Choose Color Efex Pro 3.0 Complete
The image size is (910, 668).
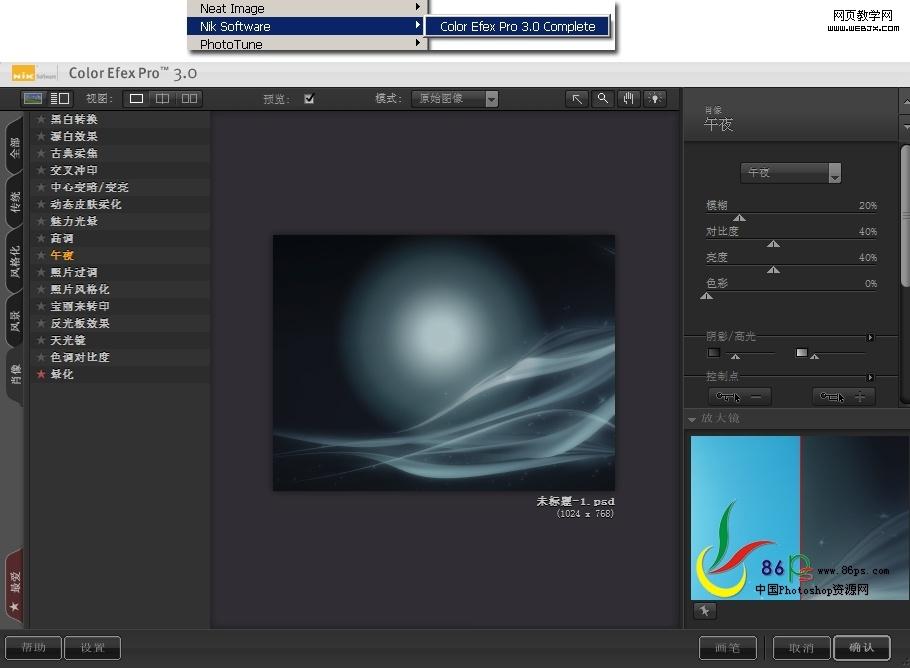(517, 26)
